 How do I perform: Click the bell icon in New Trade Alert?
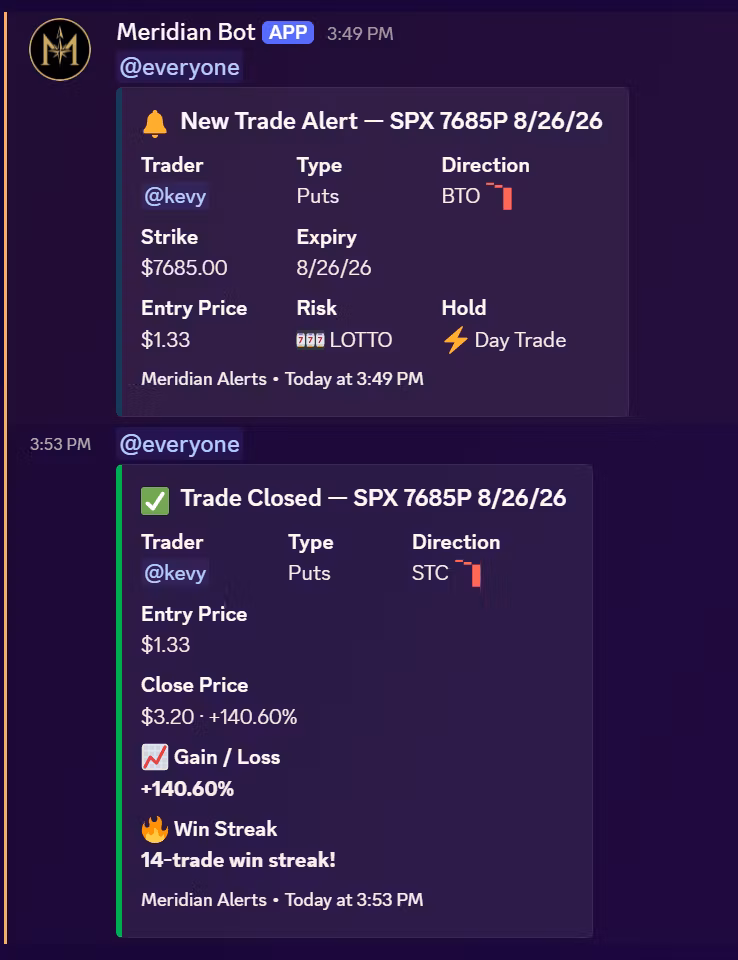click(x=155, y=123)
